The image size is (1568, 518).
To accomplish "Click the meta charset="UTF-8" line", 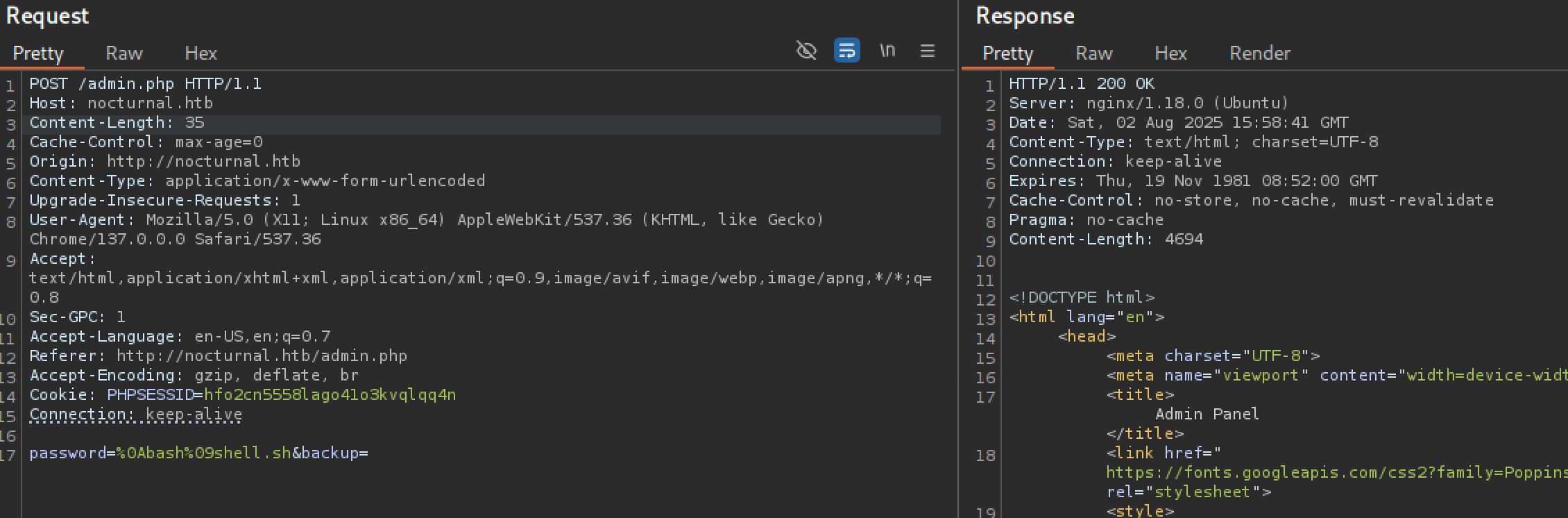I will pyautogui.click(x=1213, y=356).
